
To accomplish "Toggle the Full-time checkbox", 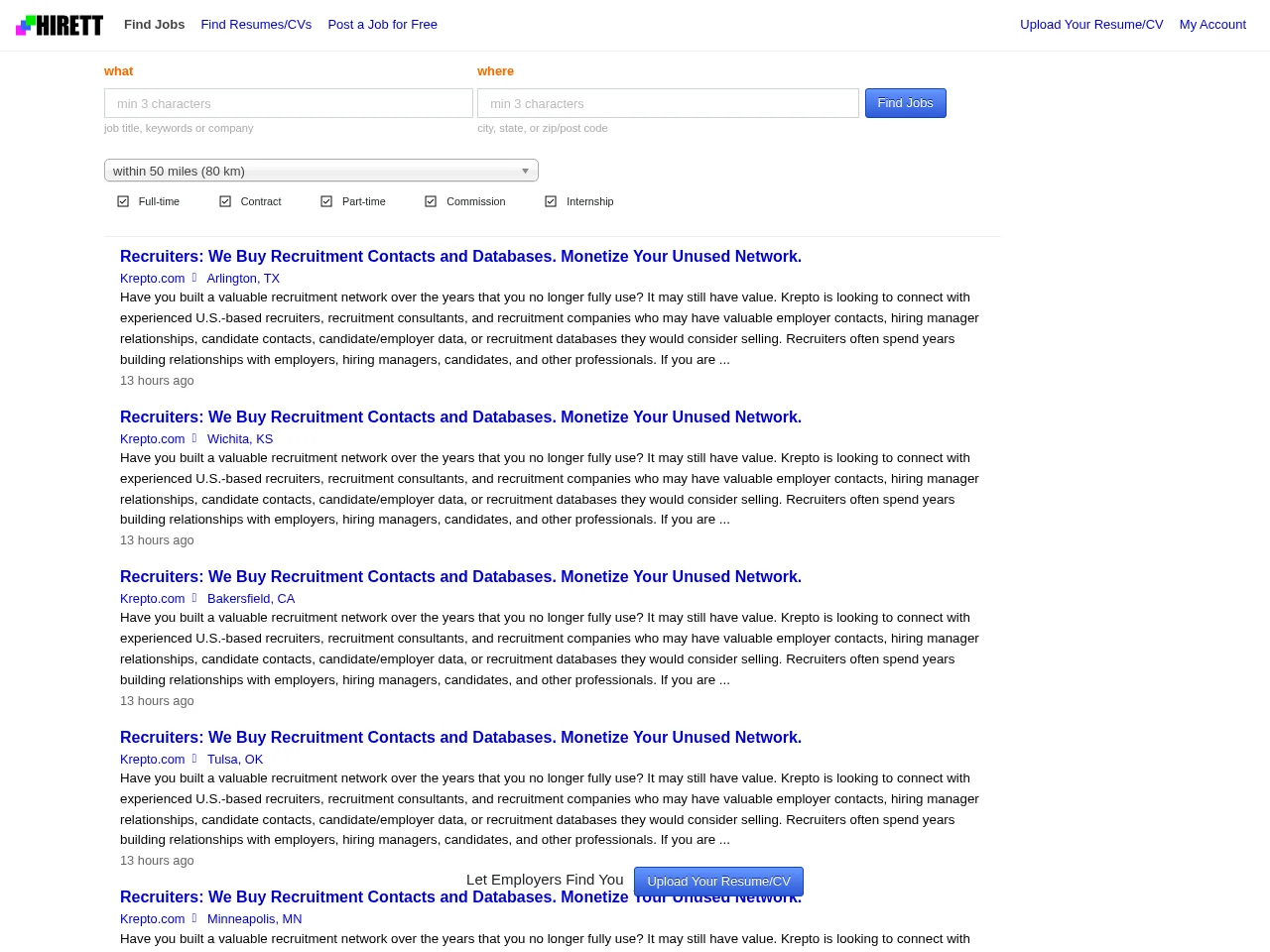I will [123, 201].
